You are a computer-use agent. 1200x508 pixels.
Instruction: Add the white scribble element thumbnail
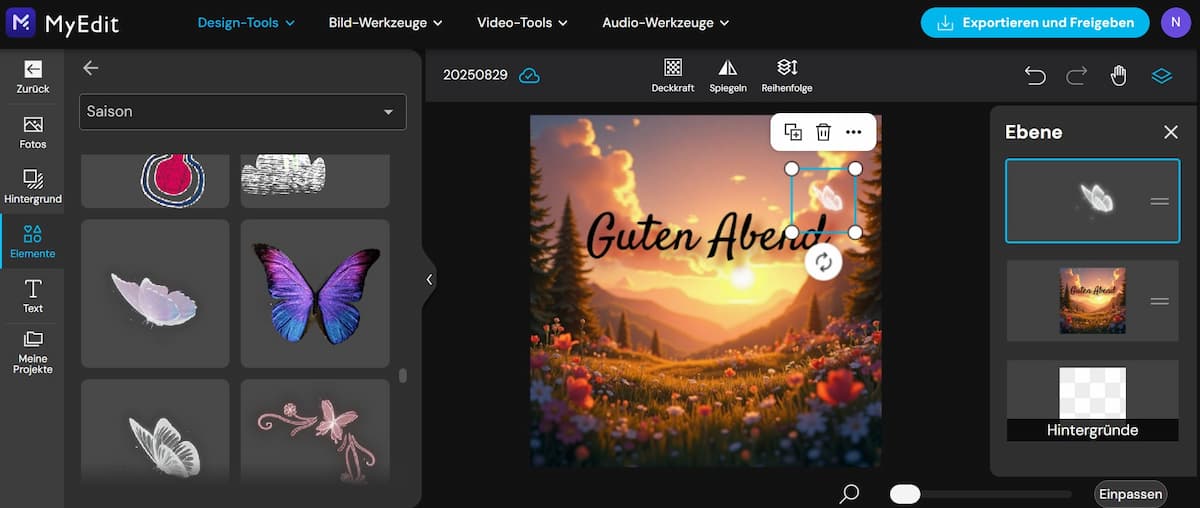[x=315, y=181]
